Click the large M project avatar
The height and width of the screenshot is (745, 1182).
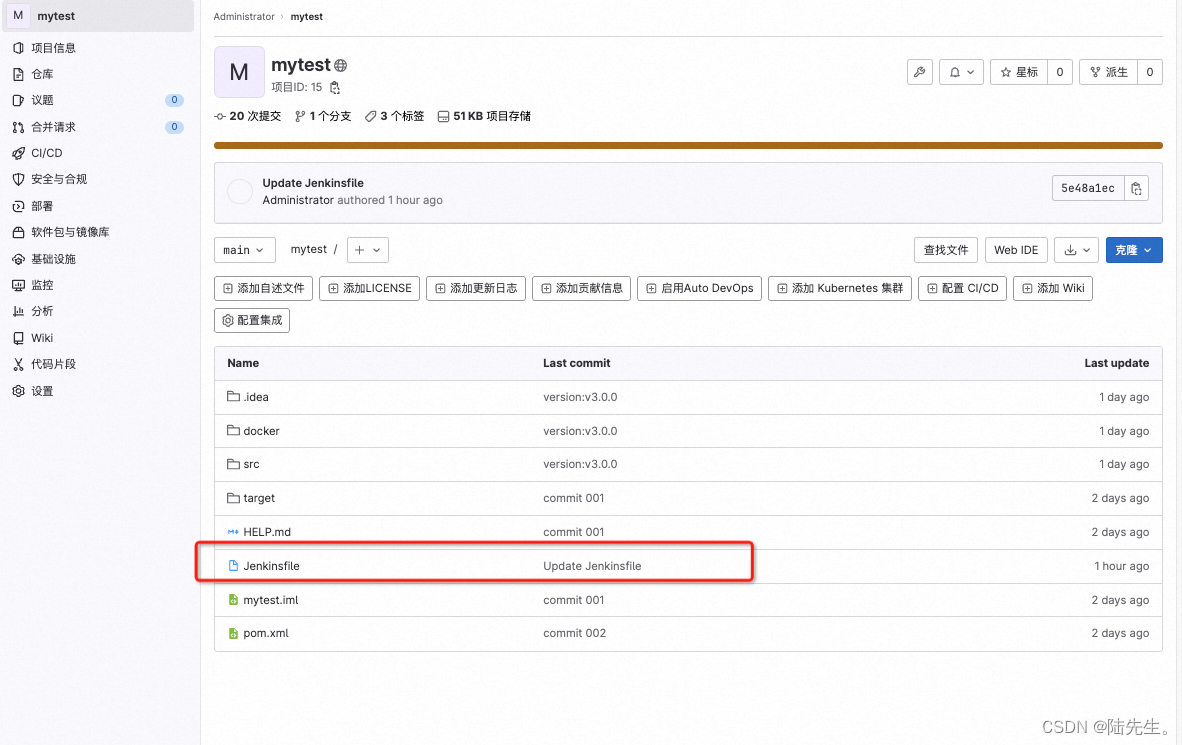239,72
